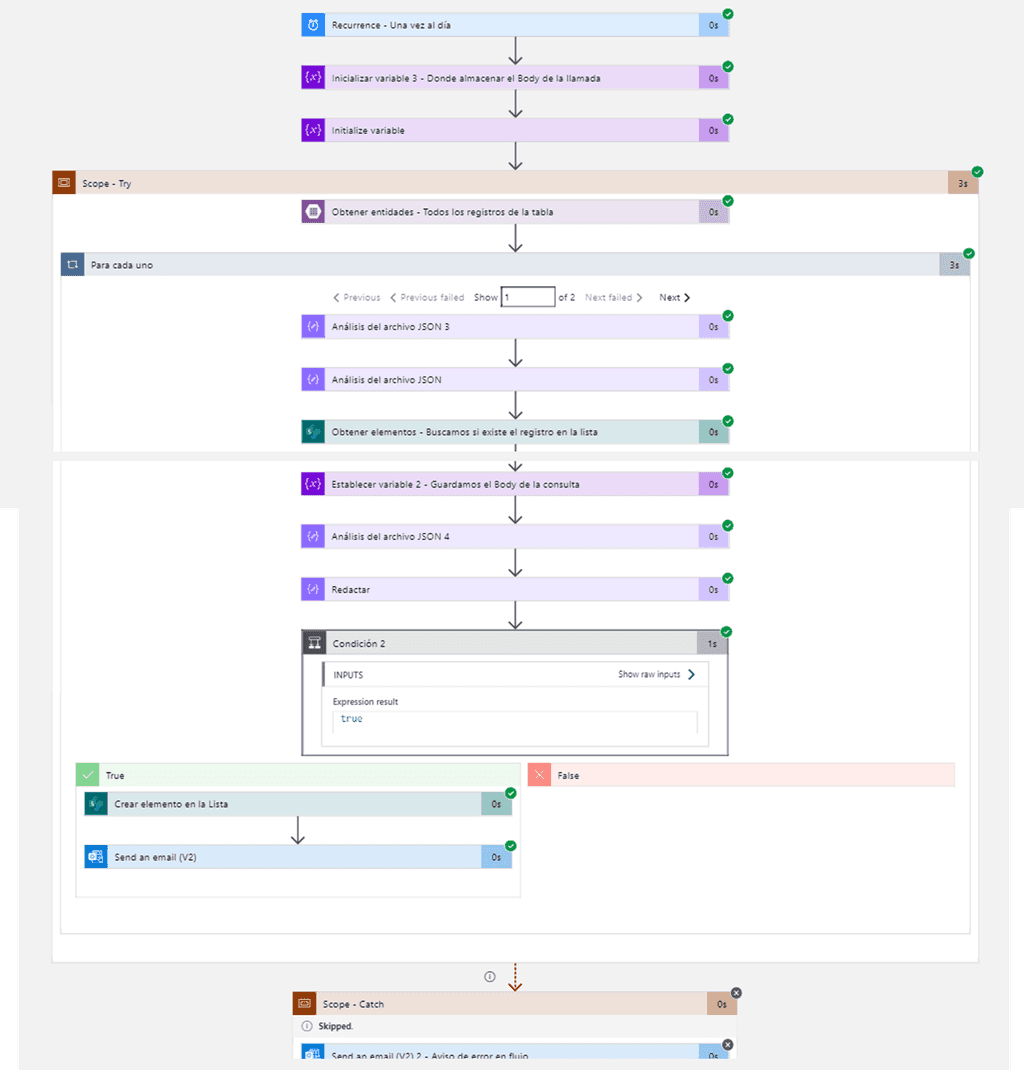
Task: Click the 1s duration on Condición 2
Action: 712,644
